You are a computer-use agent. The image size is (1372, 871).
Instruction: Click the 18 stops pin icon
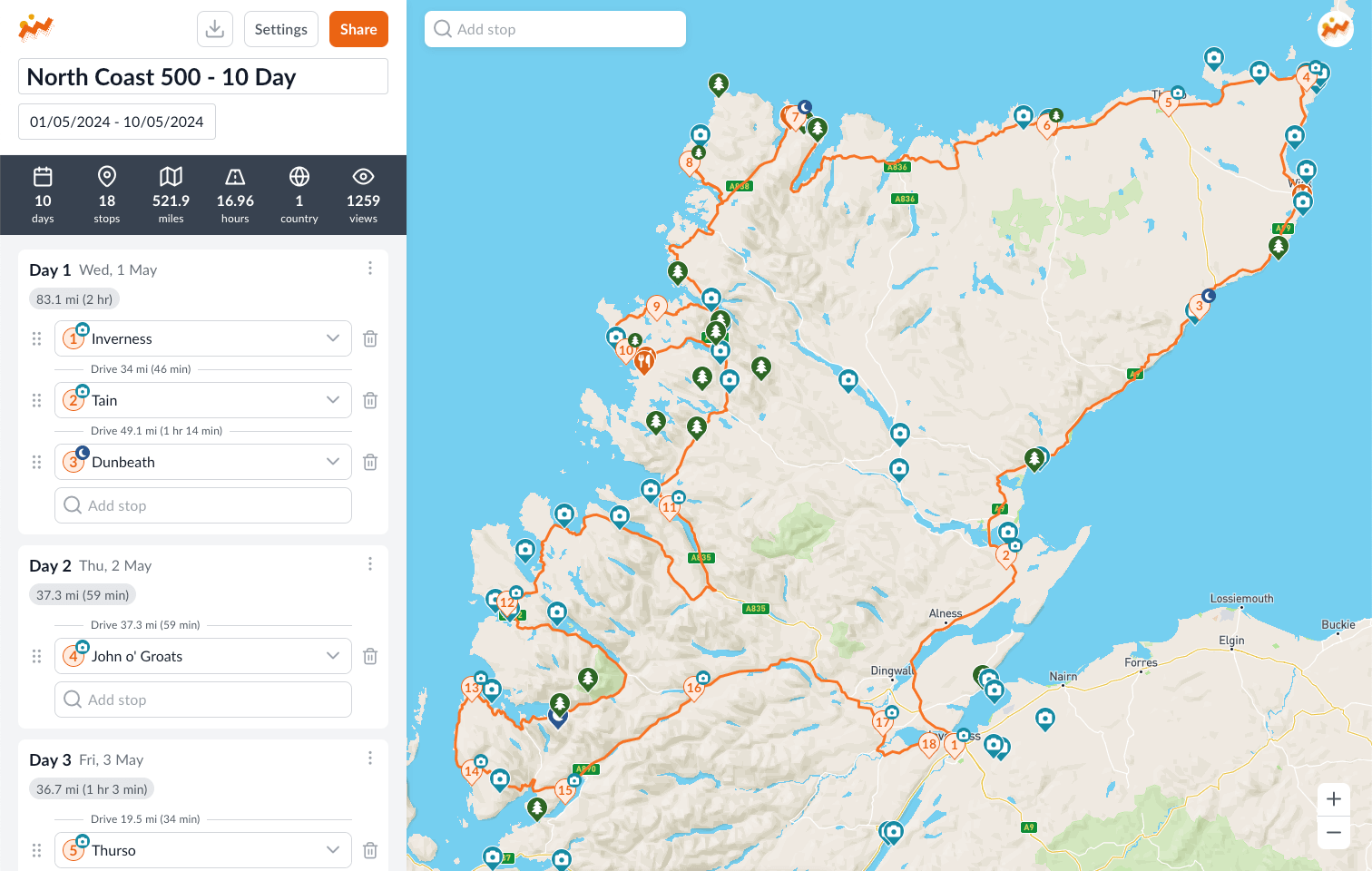pos(107,176)
